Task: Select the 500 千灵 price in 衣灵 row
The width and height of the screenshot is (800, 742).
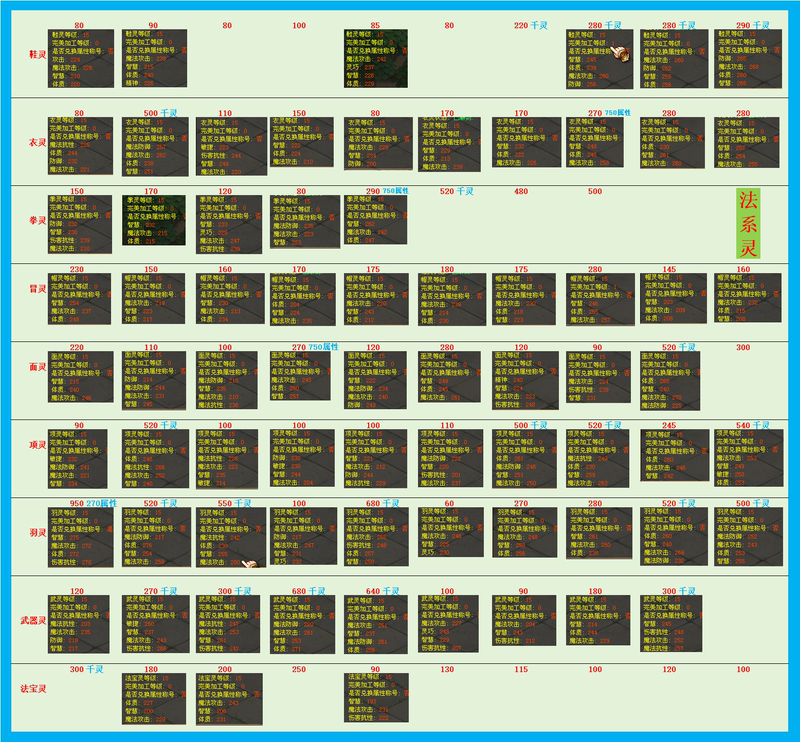Action: tap(160, 113)
